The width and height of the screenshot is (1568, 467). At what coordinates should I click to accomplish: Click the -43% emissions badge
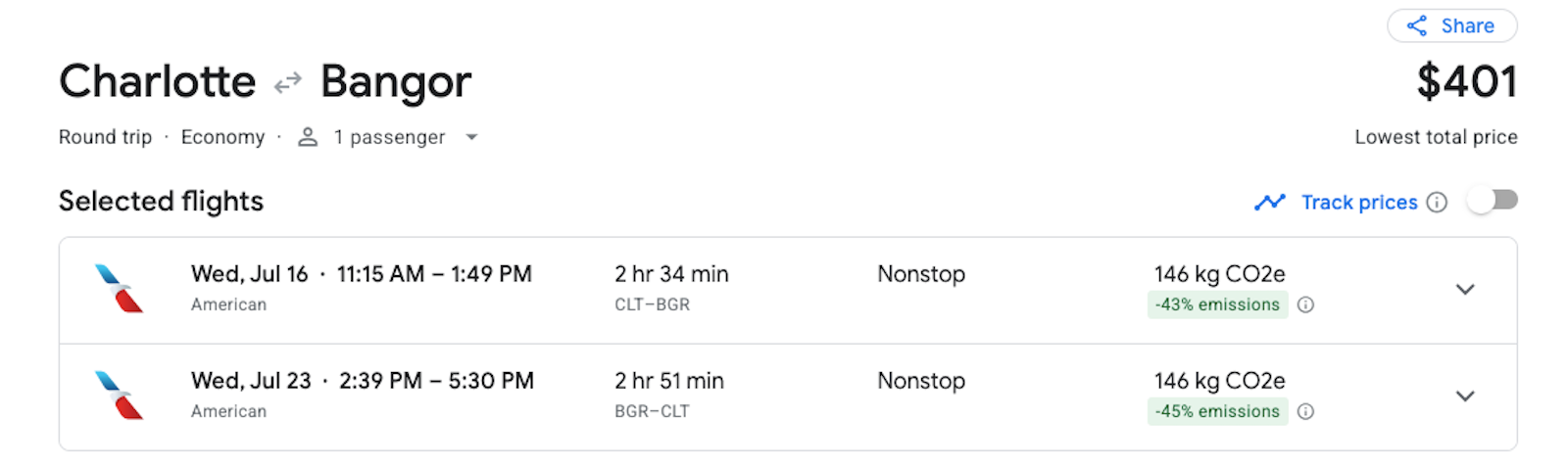click(x=1217, y=304)
